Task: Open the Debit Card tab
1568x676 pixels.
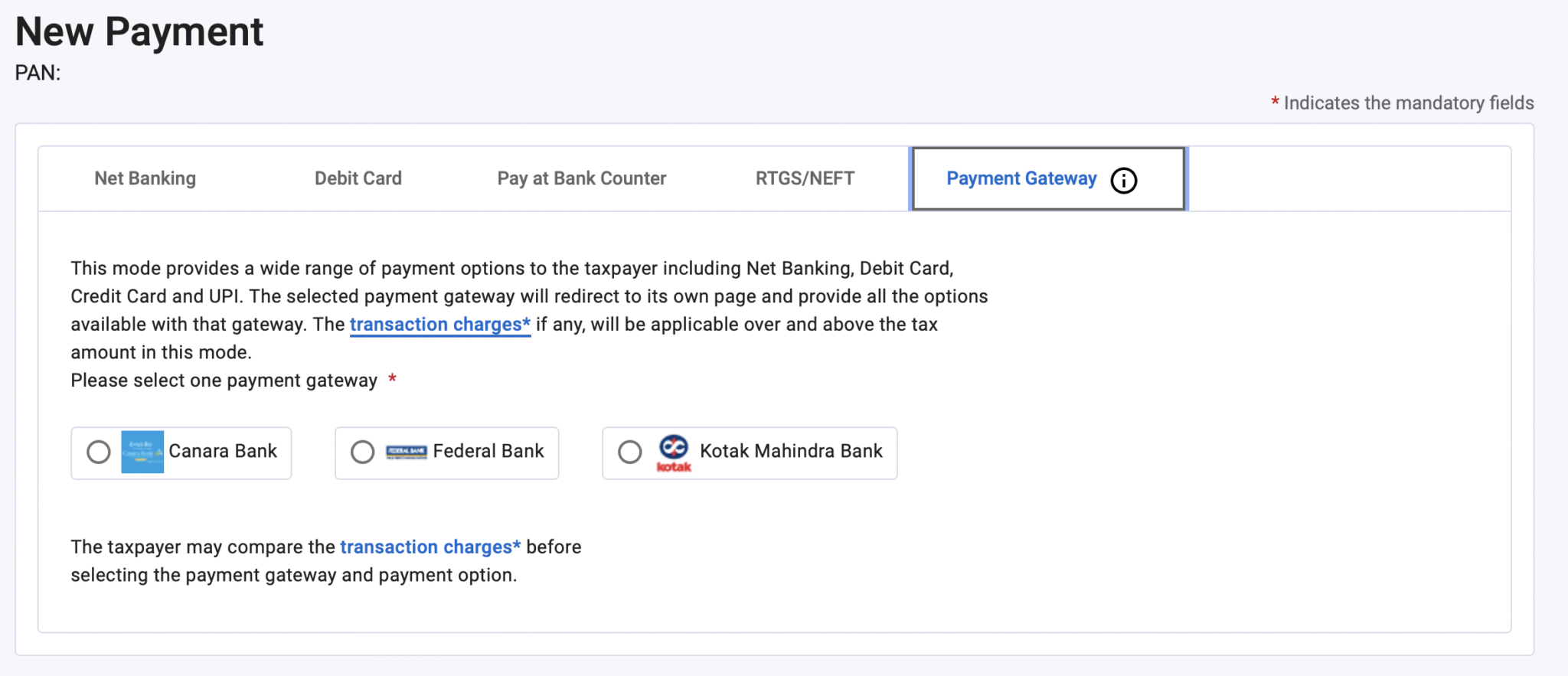Action: (358, 178)
